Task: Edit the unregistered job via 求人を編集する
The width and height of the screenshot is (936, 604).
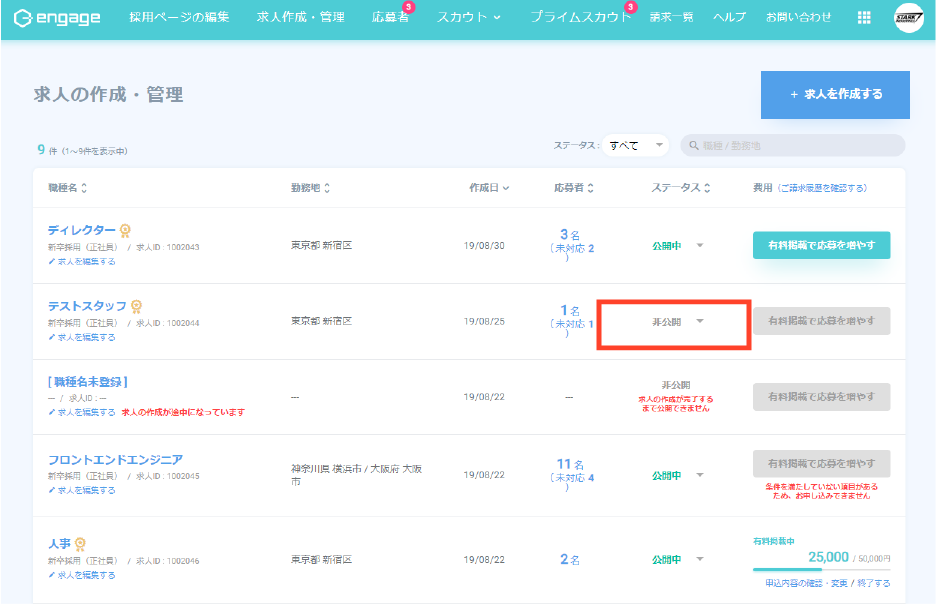Action: (x=82, y=412)
